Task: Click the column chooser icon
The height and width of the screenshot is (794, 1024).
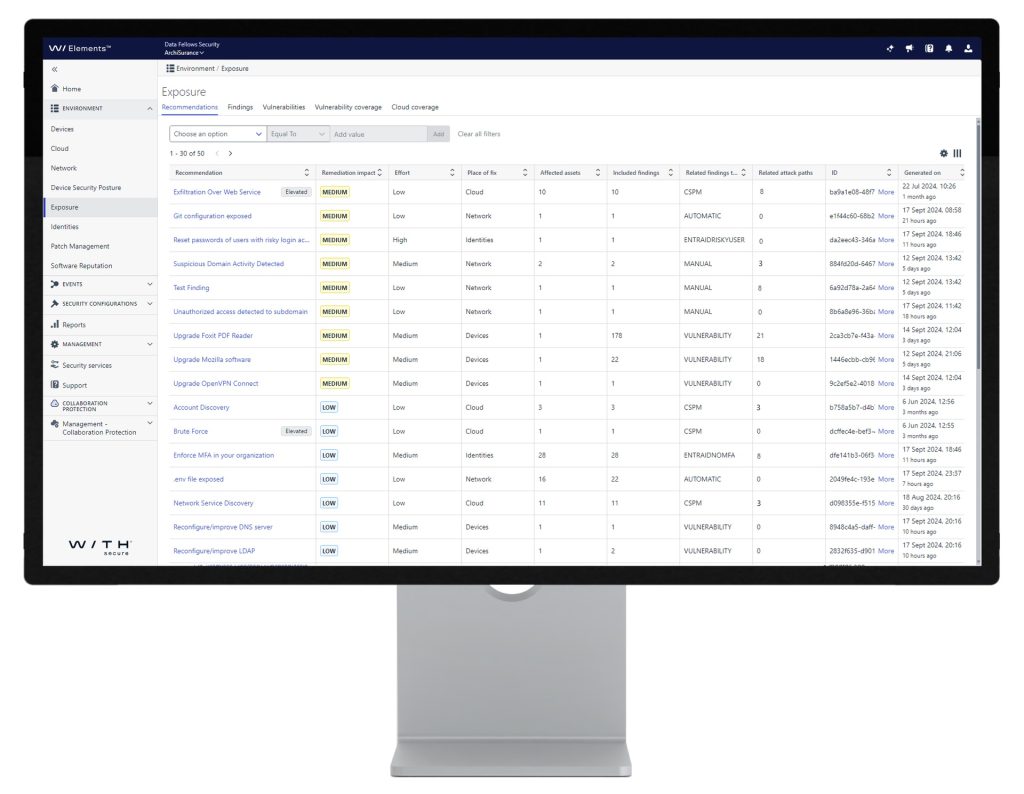Action: coord(957,153)
